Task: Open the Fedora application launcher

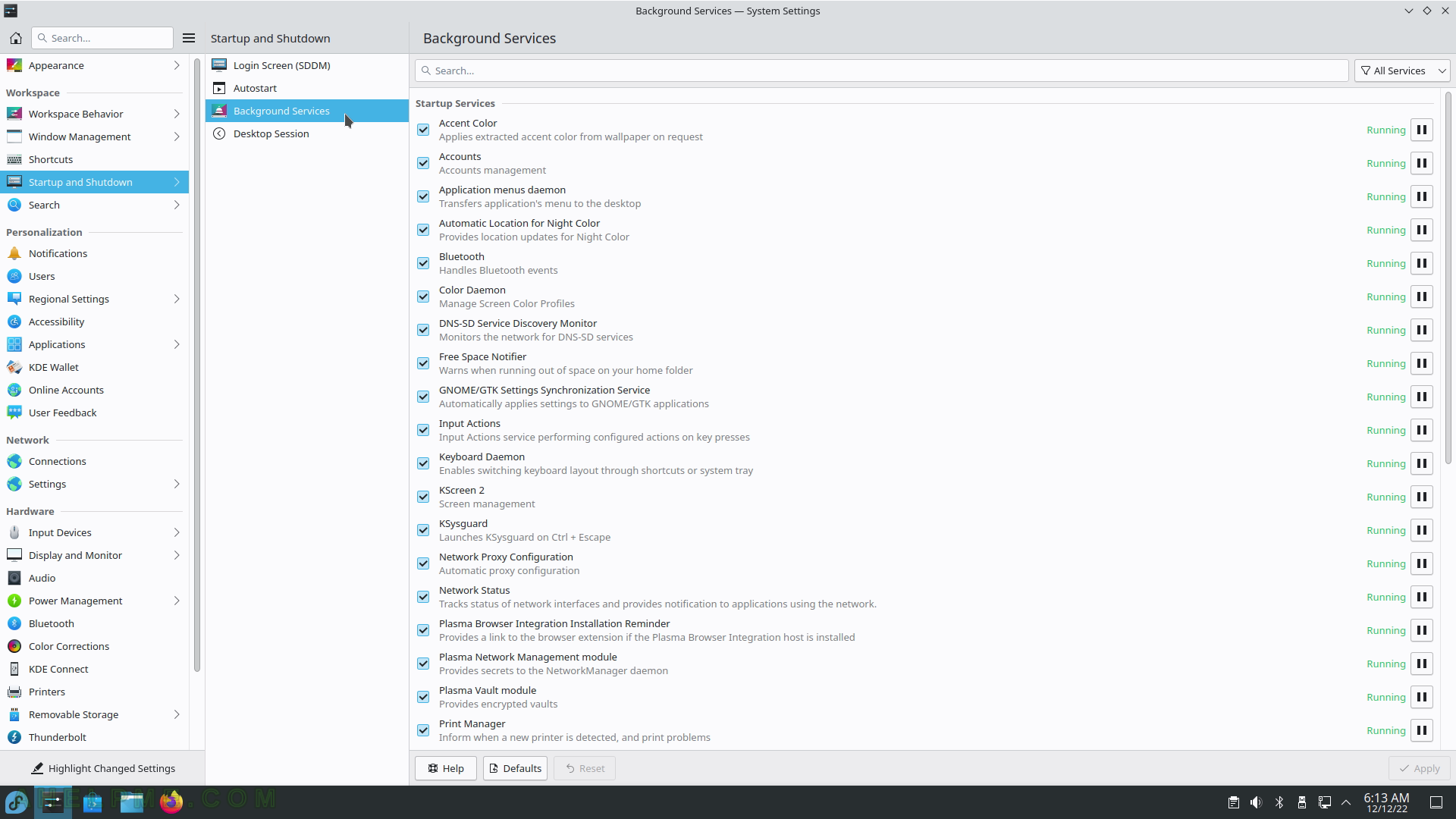Action: (x=17, y=802)
